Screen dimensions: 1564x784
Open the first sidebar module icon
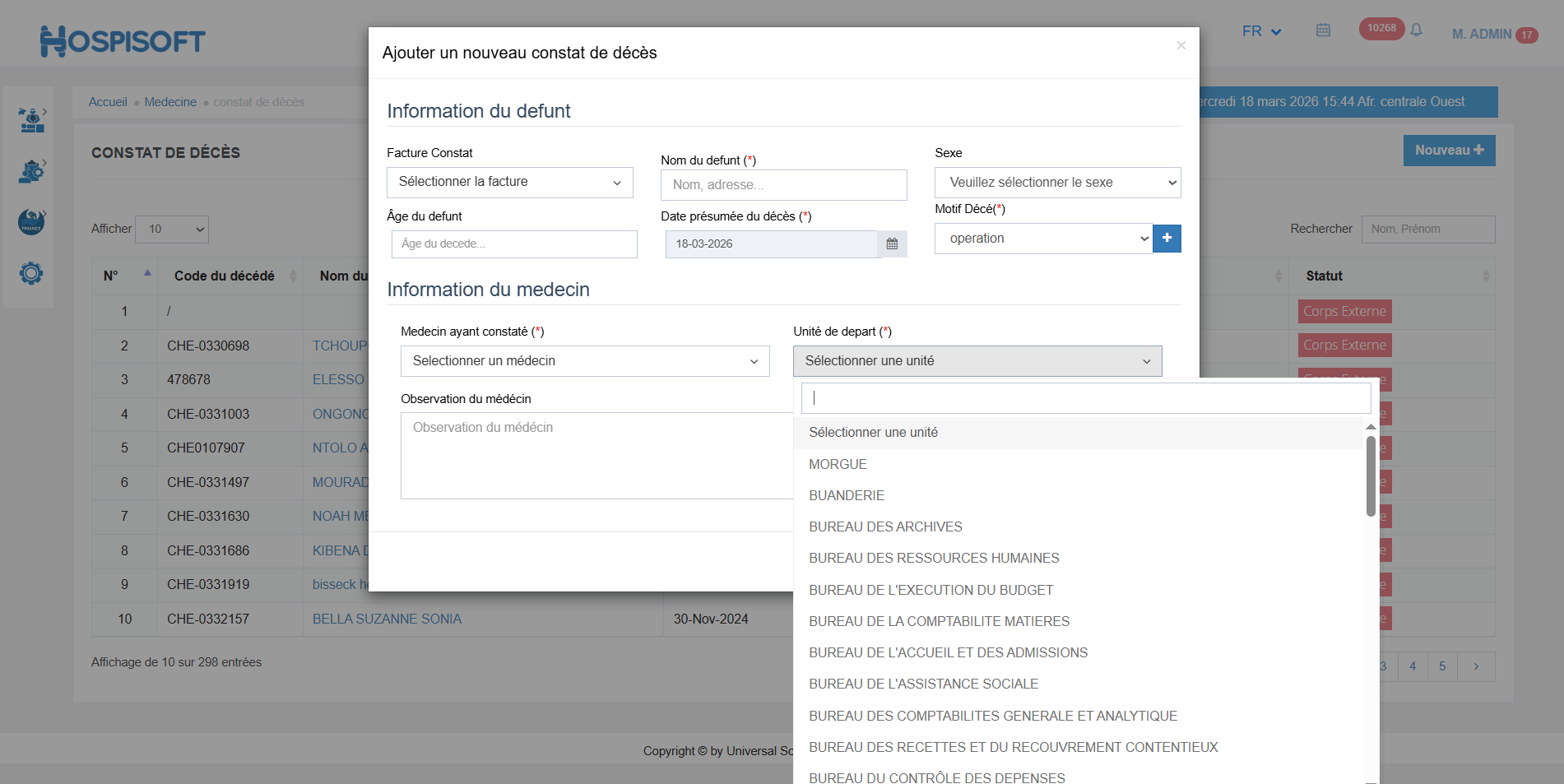click(x=31, y=120)
